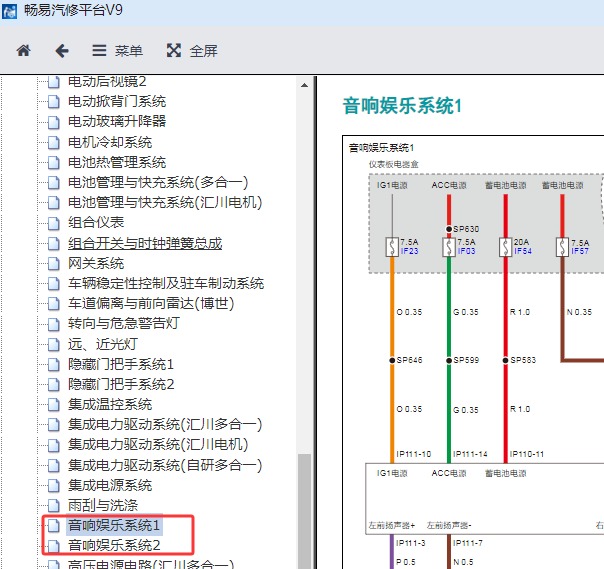604x569 pixels.
Task: Click document icon beside 集成温控系统
Action: pyautogui.click(x=54, y=405)
